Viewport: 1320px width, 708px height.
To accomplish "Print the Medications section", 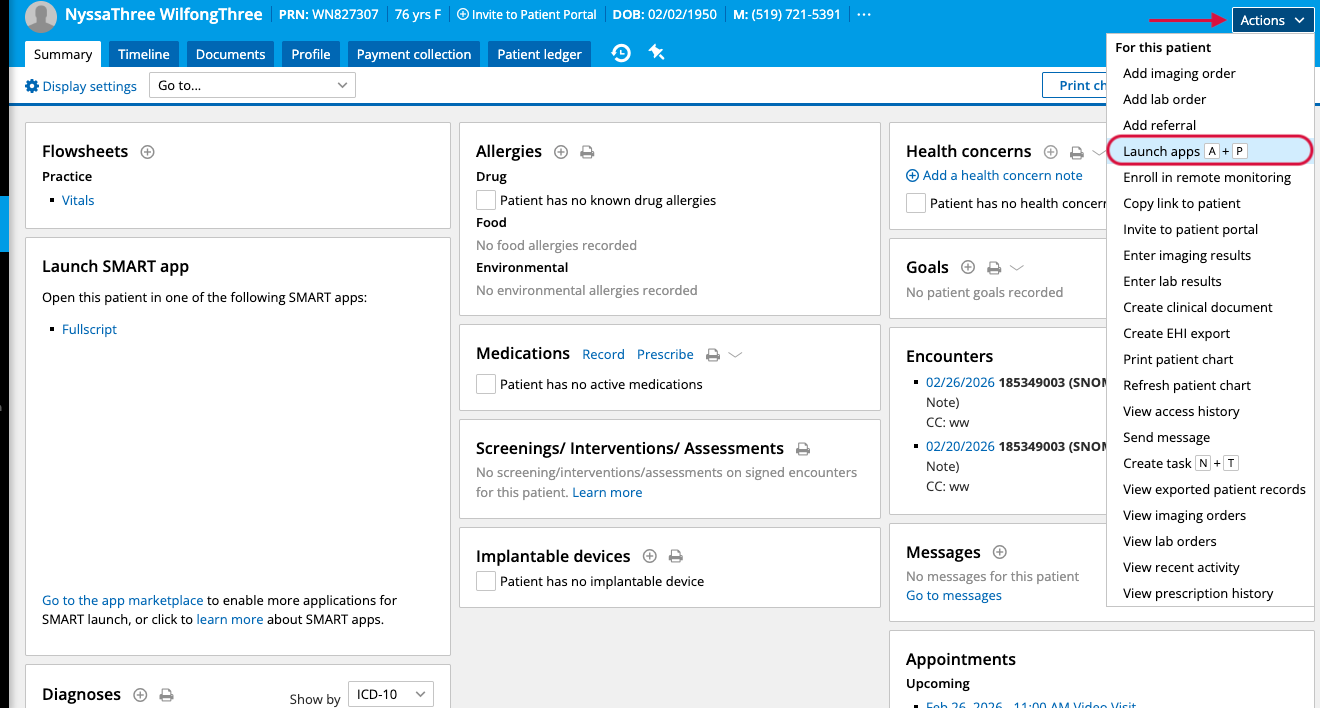I will coord(713,355).
